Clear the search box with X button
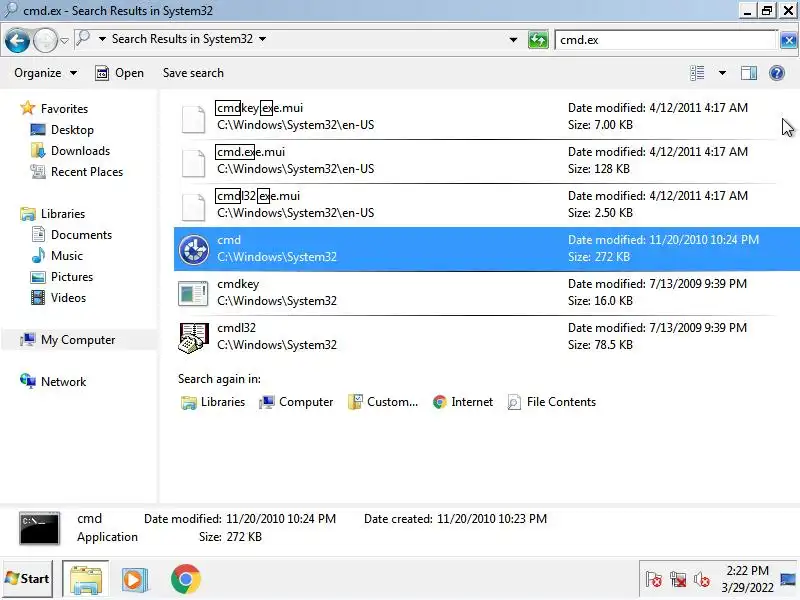This screenshot has width=800, height=600. (788, 40)
